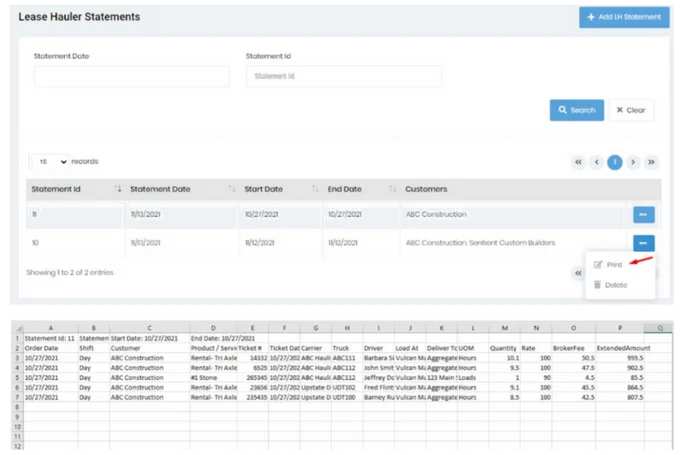The height and width of the screenshot is (455, 683).
Task: Click the Select All corner in spreadsheet
Action: point(17,328)
